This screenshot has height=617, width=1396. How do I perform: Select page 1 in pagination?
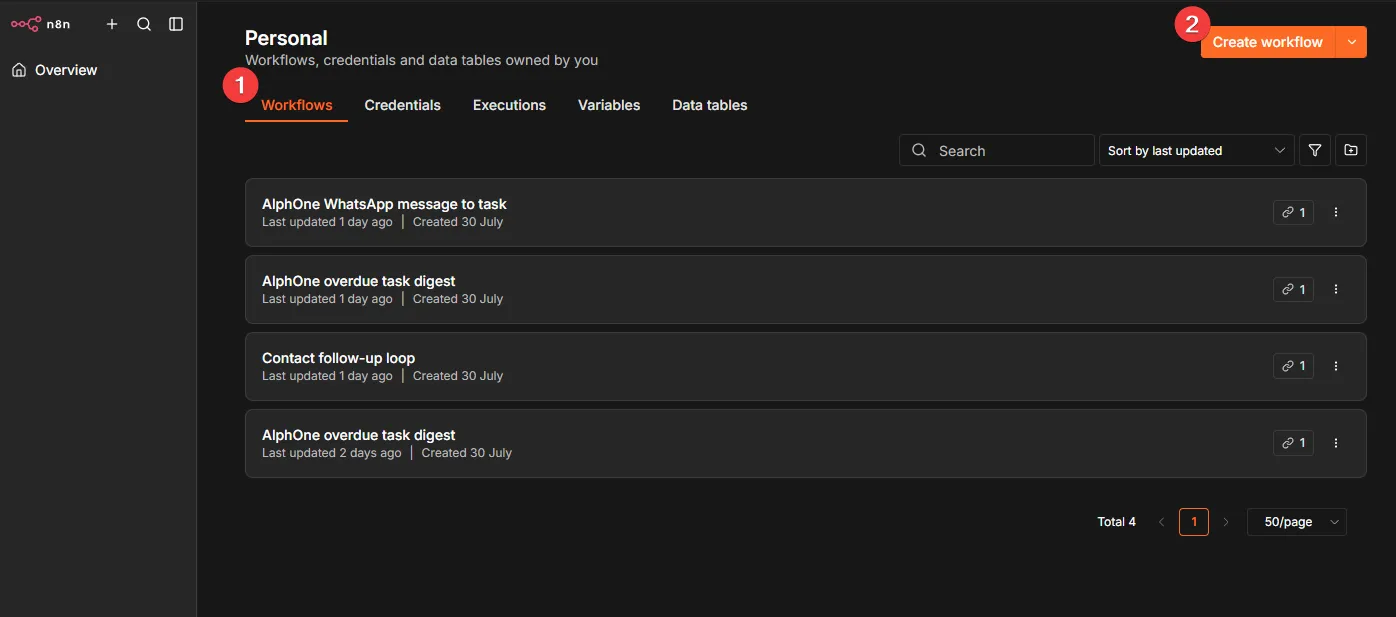[x=1194, y=522]
